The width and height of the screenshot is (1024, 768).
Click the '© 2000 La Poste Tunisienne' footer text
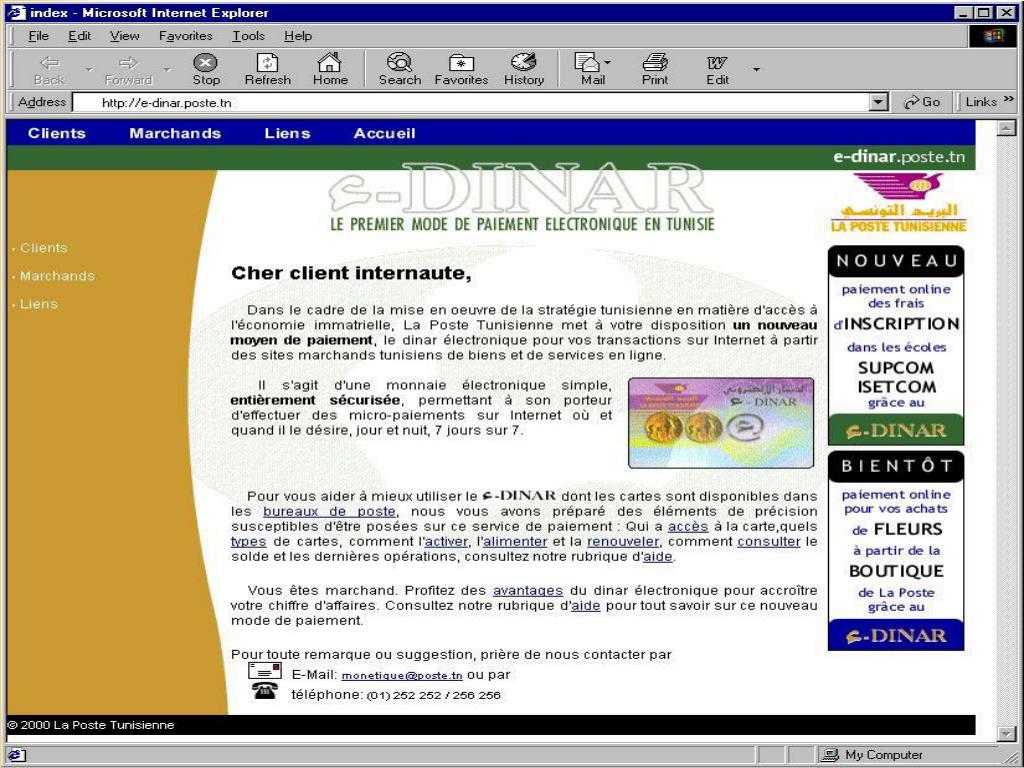tap(91, 726)
